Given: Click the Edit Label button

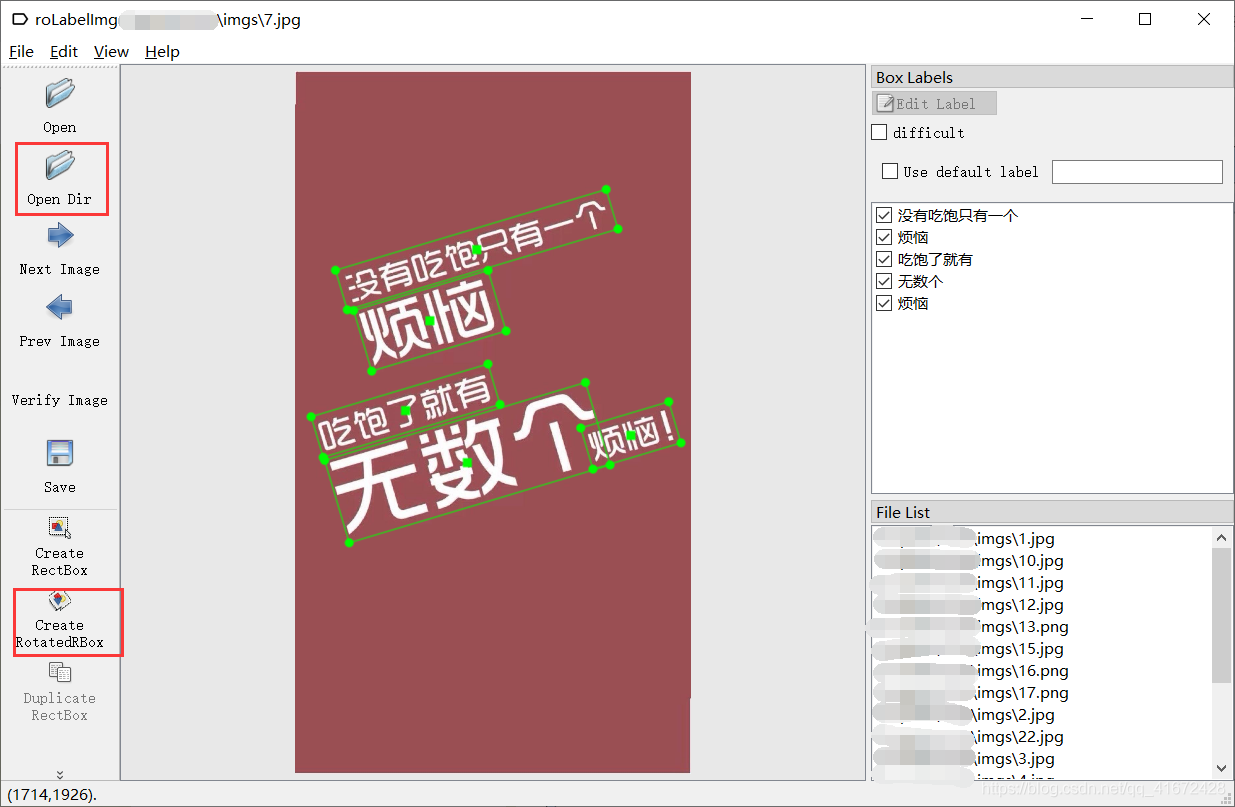Looking at the screenshot, I should pyautogui.click(x=933, y=102).
